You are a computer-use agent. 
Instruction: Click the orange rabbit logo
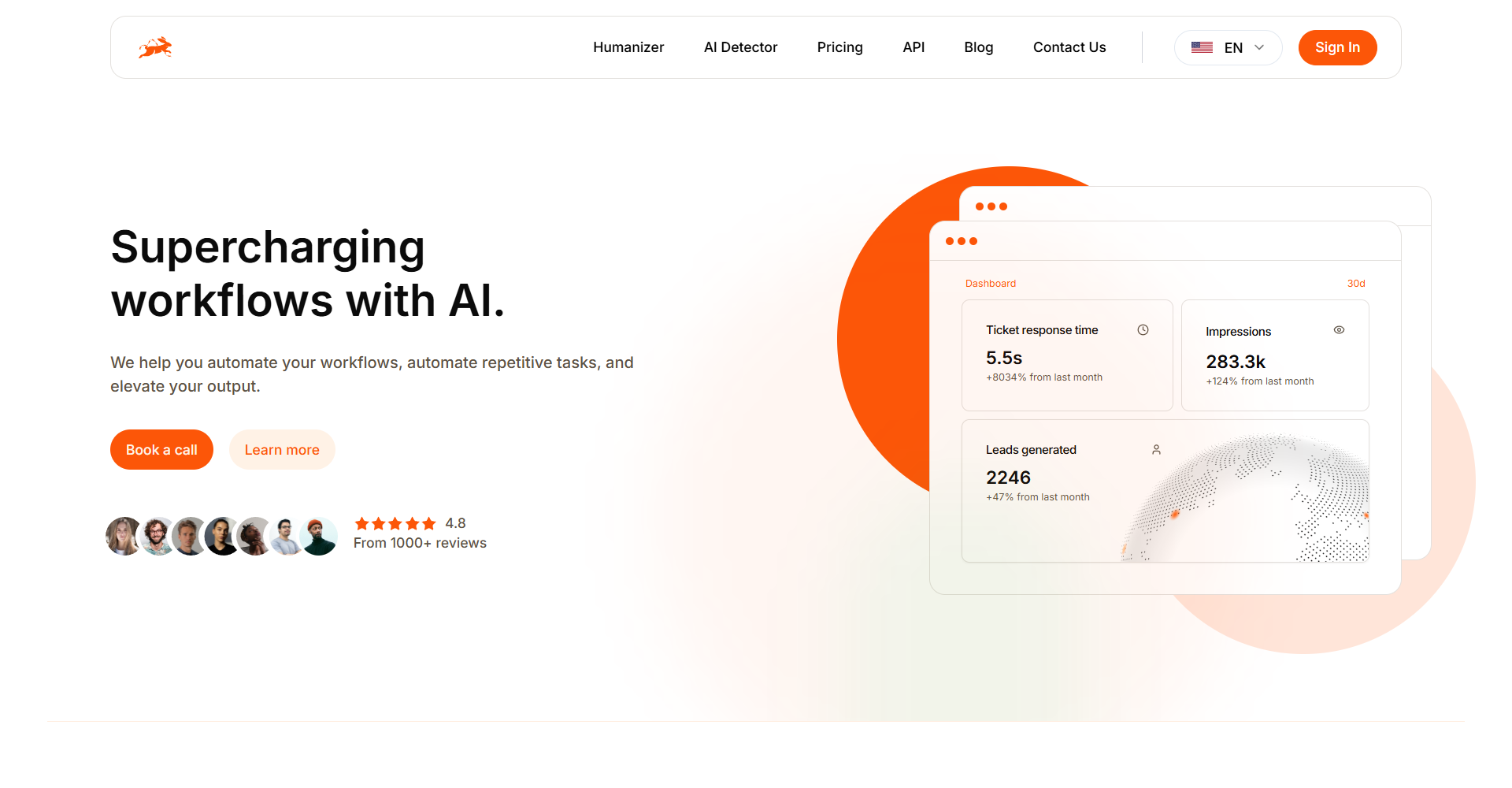click(155, 47)
